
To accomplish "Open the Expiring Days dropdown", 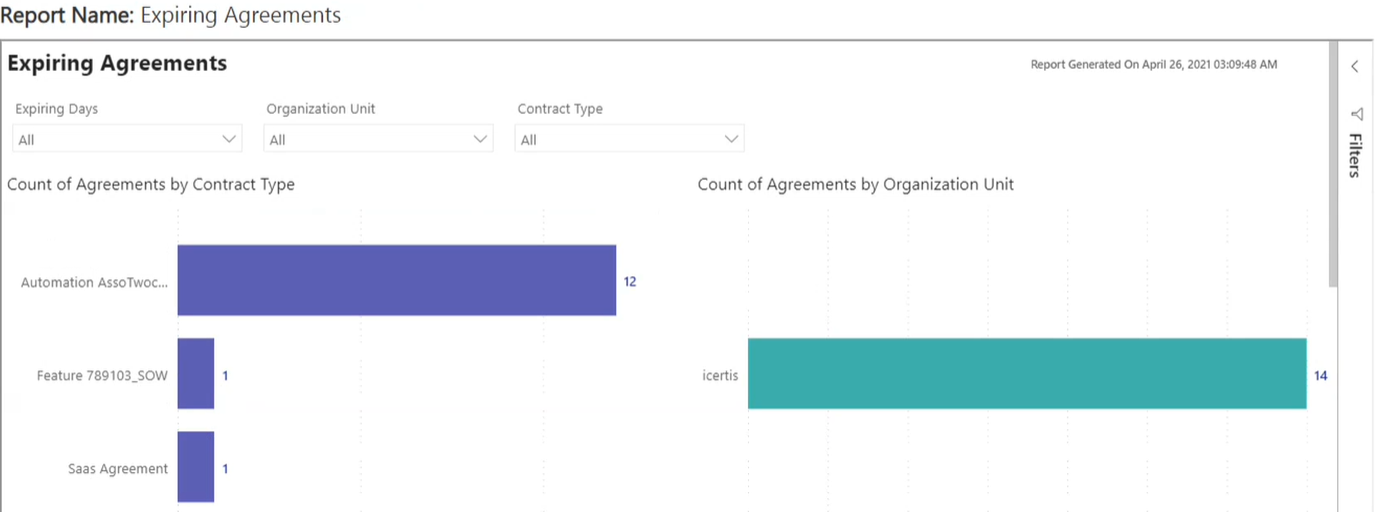I will pos(127,139).
